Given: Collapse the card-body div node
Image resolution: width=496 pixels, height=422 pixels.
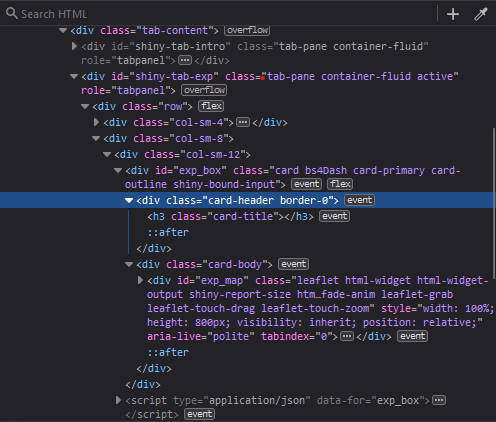Looking at the screenshot, I should click(x=129, y=265).
